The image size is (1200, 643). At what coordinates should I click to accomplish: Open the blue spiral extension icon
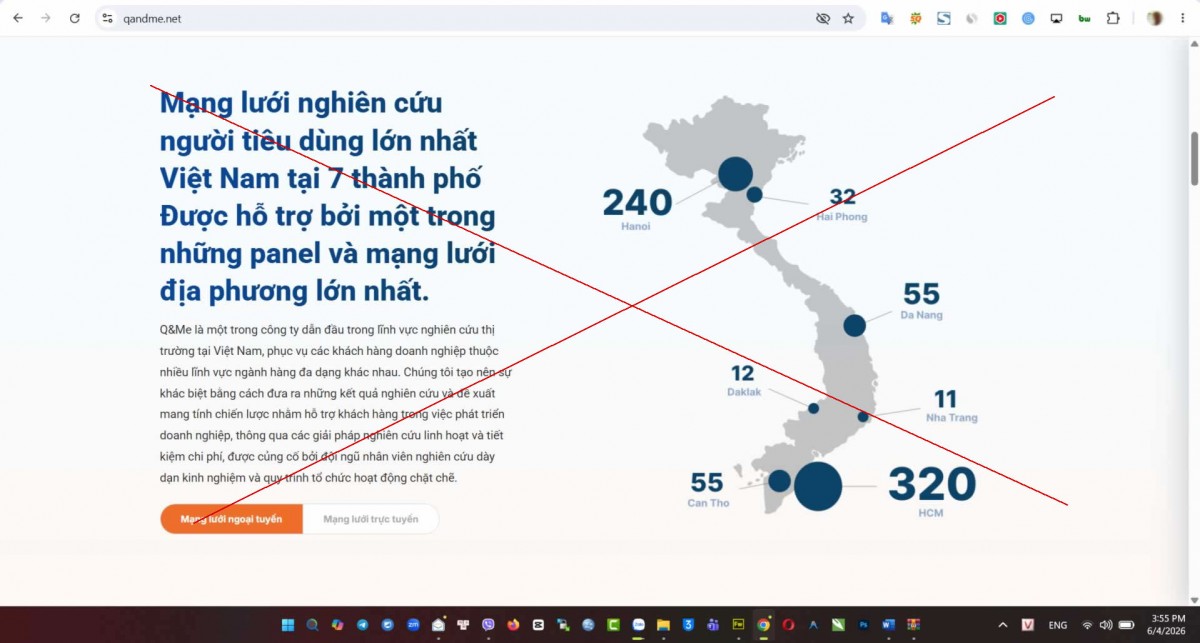1028,18
